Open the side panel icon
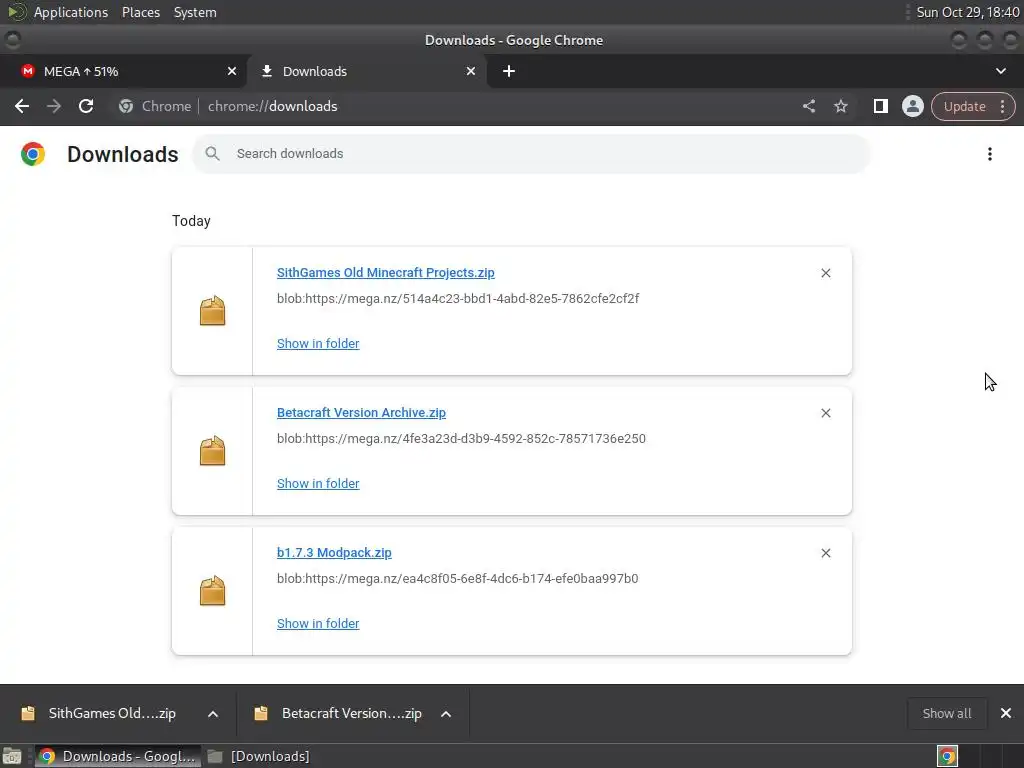The image size is (1024, 768). point(881,106)
